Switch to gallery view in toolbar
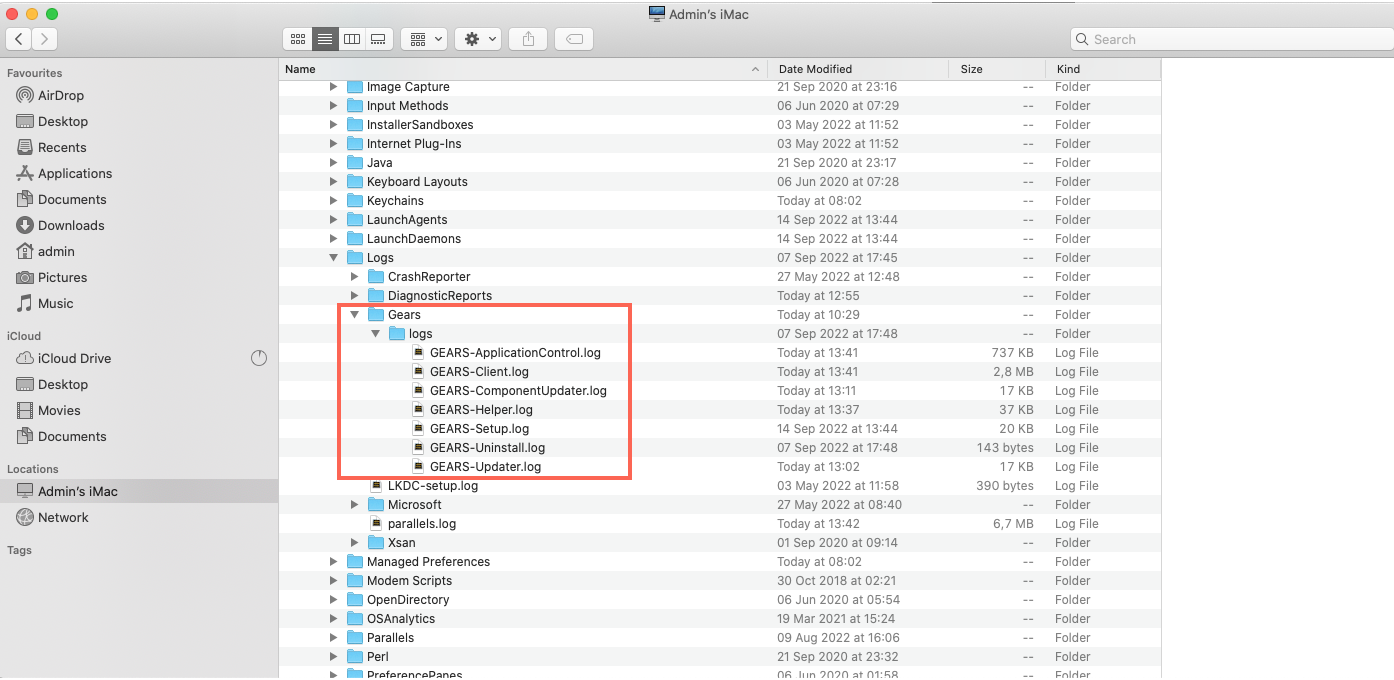 click(x=378, y=39)
